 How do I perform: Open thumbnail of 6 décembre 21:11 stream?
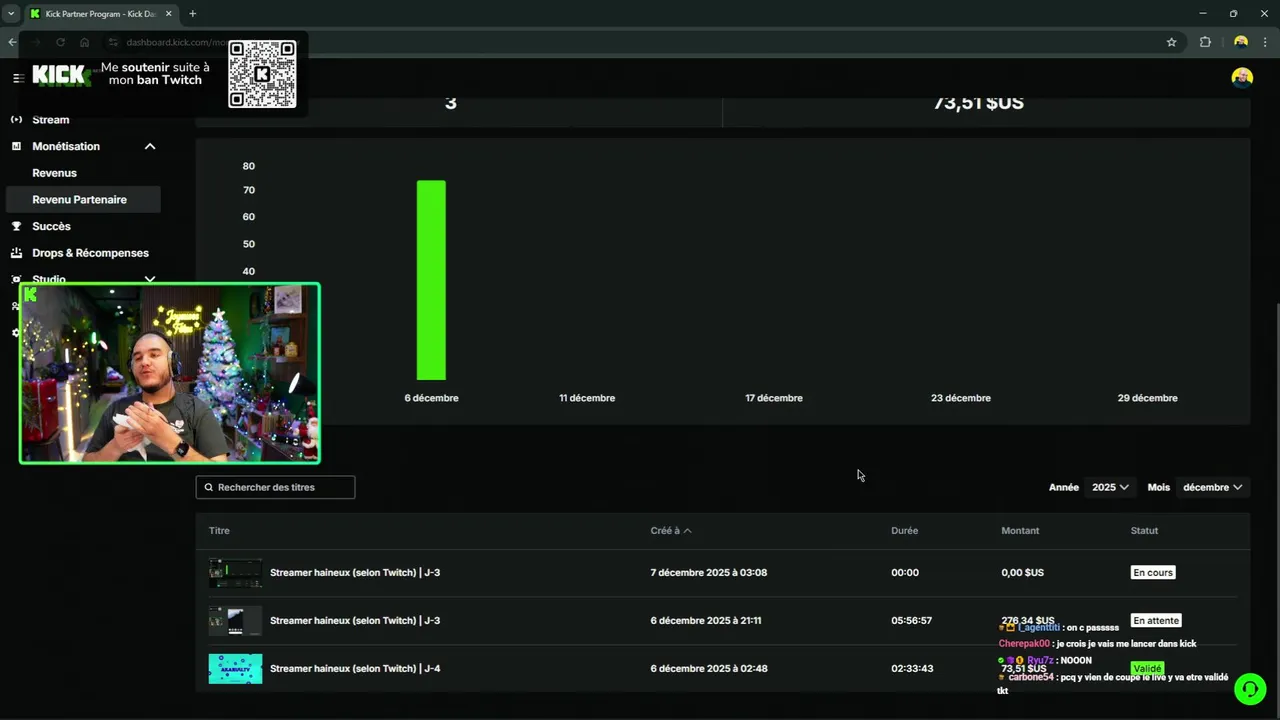click(235, 621)
